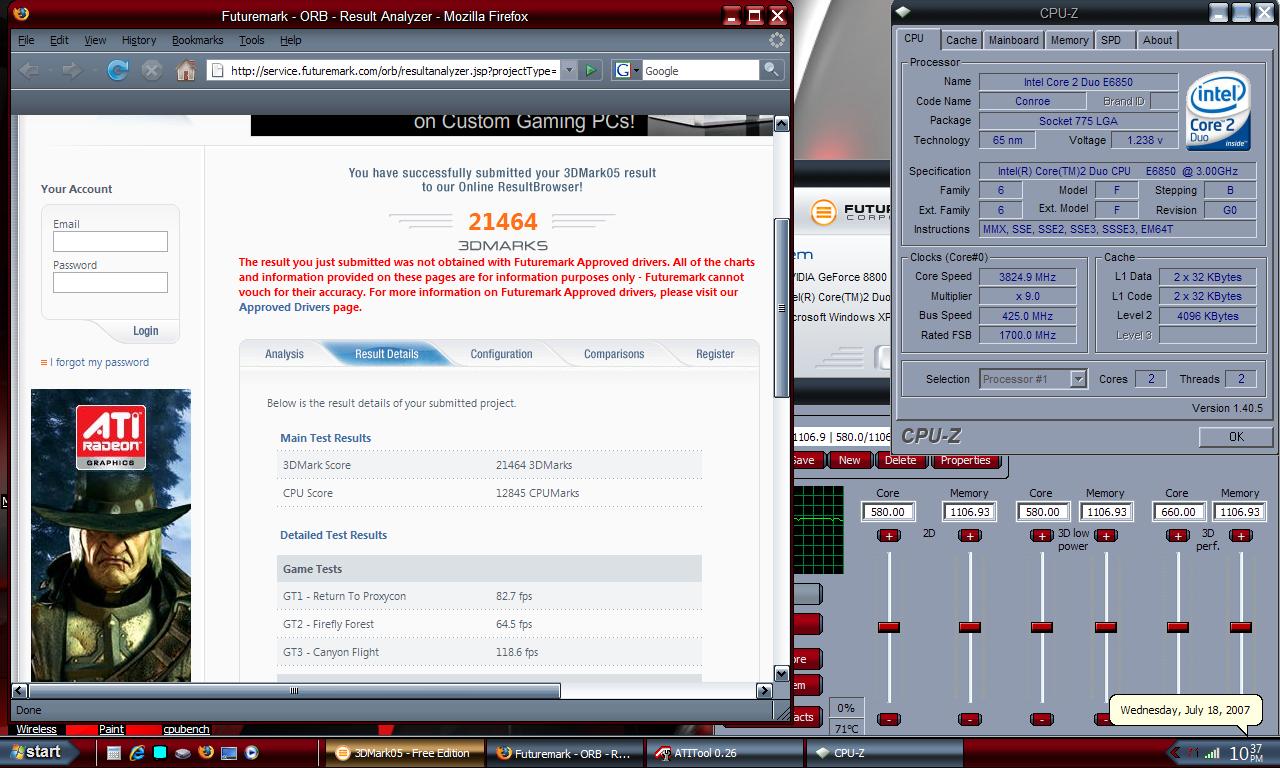Open the Approved Drivers link
1280x768 pixels.
click(x=284, y=307)
